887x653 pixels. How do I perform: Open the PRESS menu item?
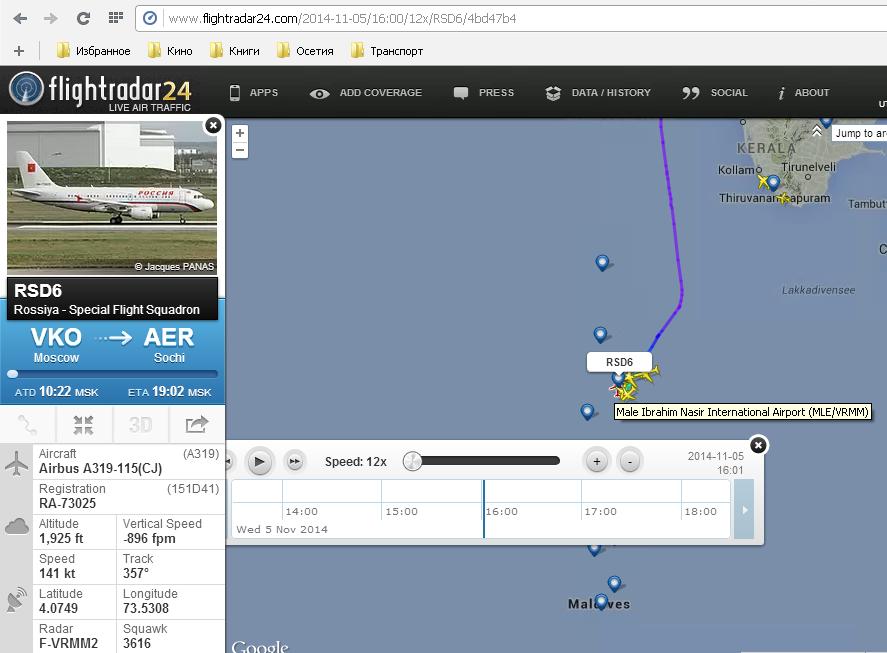point(484,92)
